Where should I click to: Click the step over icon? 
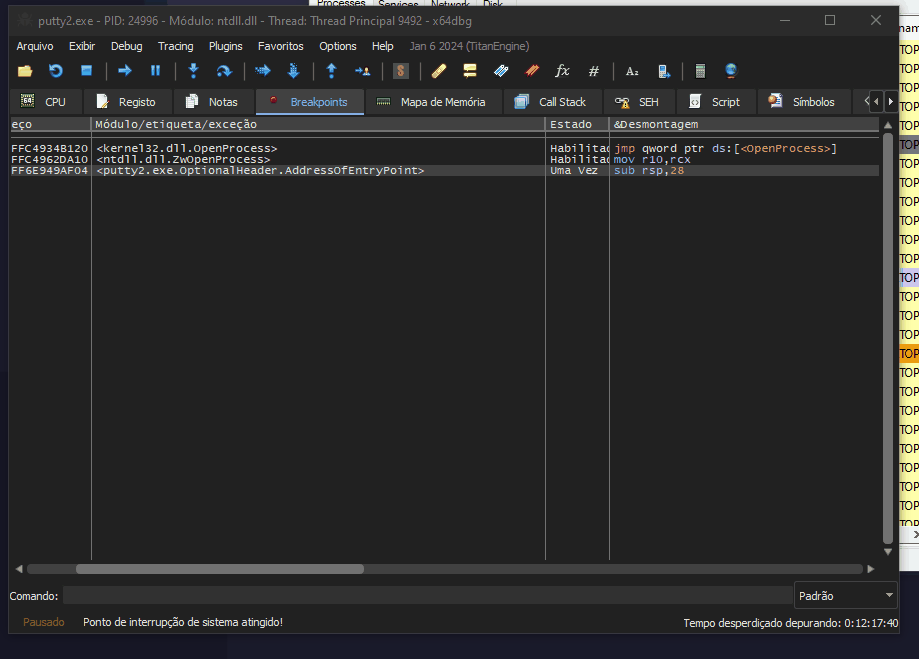click(x=224, y=71)
